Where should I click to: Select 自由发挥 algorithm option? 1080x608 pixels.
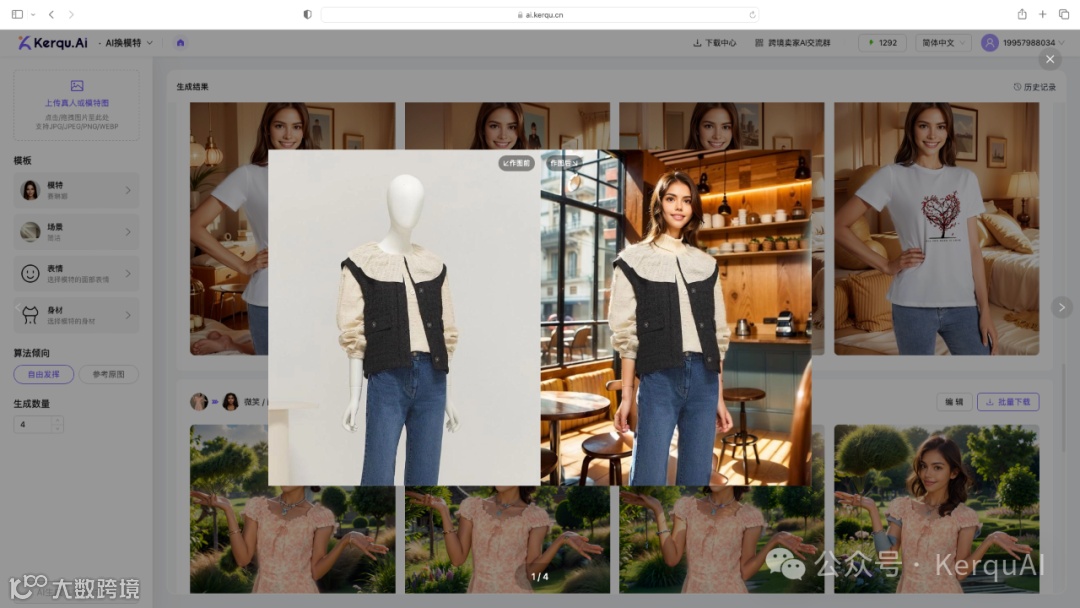pos(43,374)
